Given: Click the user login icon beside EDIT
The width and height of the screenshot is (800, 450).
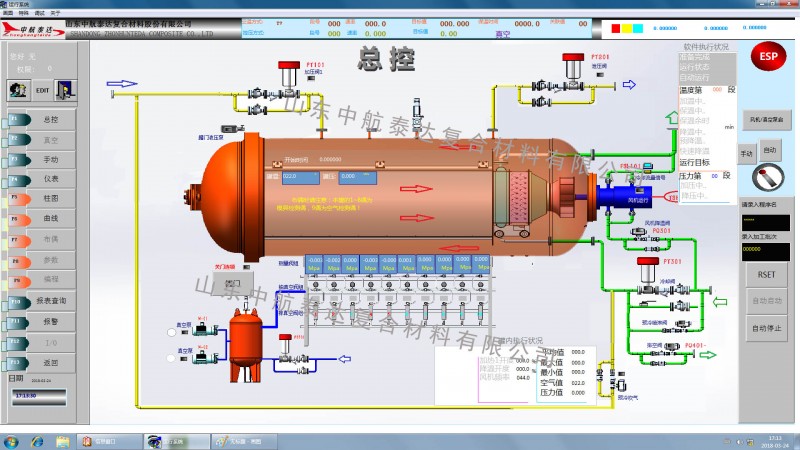Looking at the screenshot, I should (19, 90).
